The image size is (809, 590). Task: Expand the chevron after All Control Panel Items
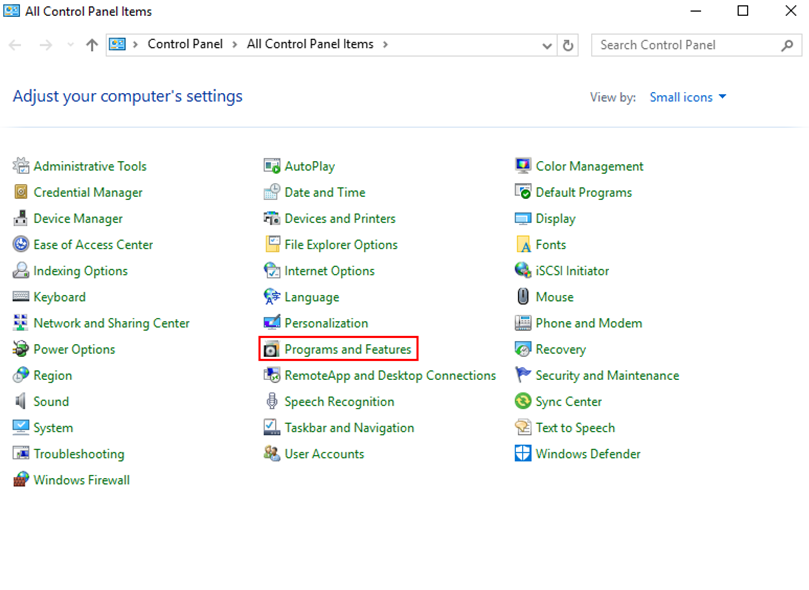coord(385,45)
